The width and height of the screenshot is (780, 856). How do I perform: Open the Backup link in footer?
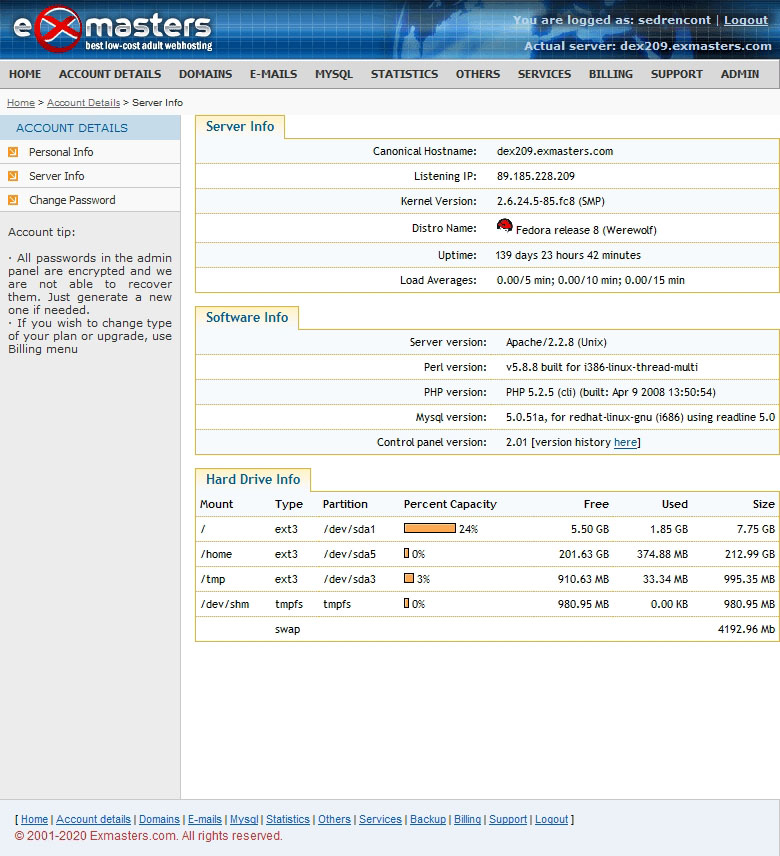click(x=428, y=820)
